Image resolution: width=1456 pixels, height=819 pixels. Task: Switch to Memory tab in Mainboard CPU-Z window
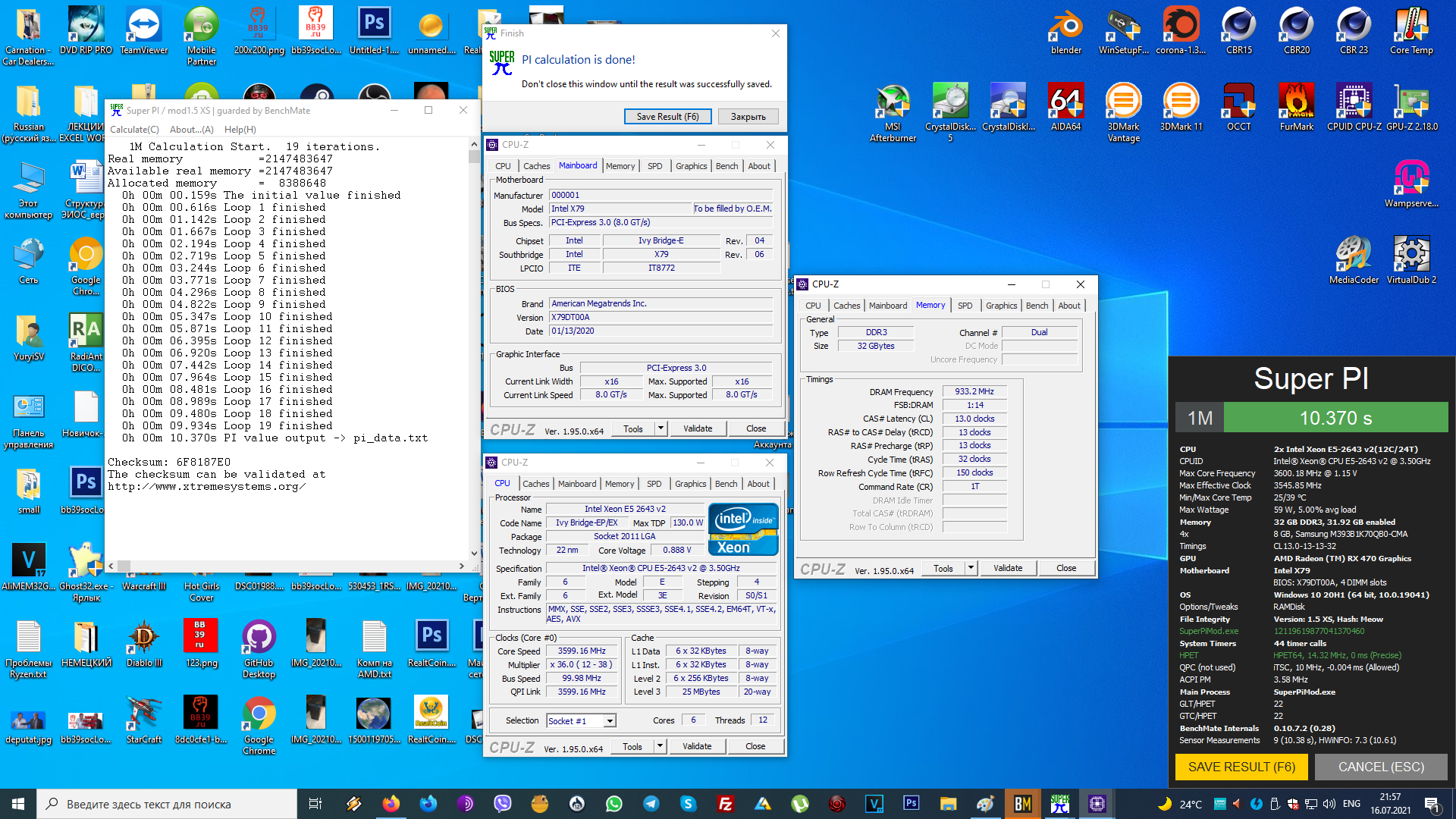pos(620,166)
